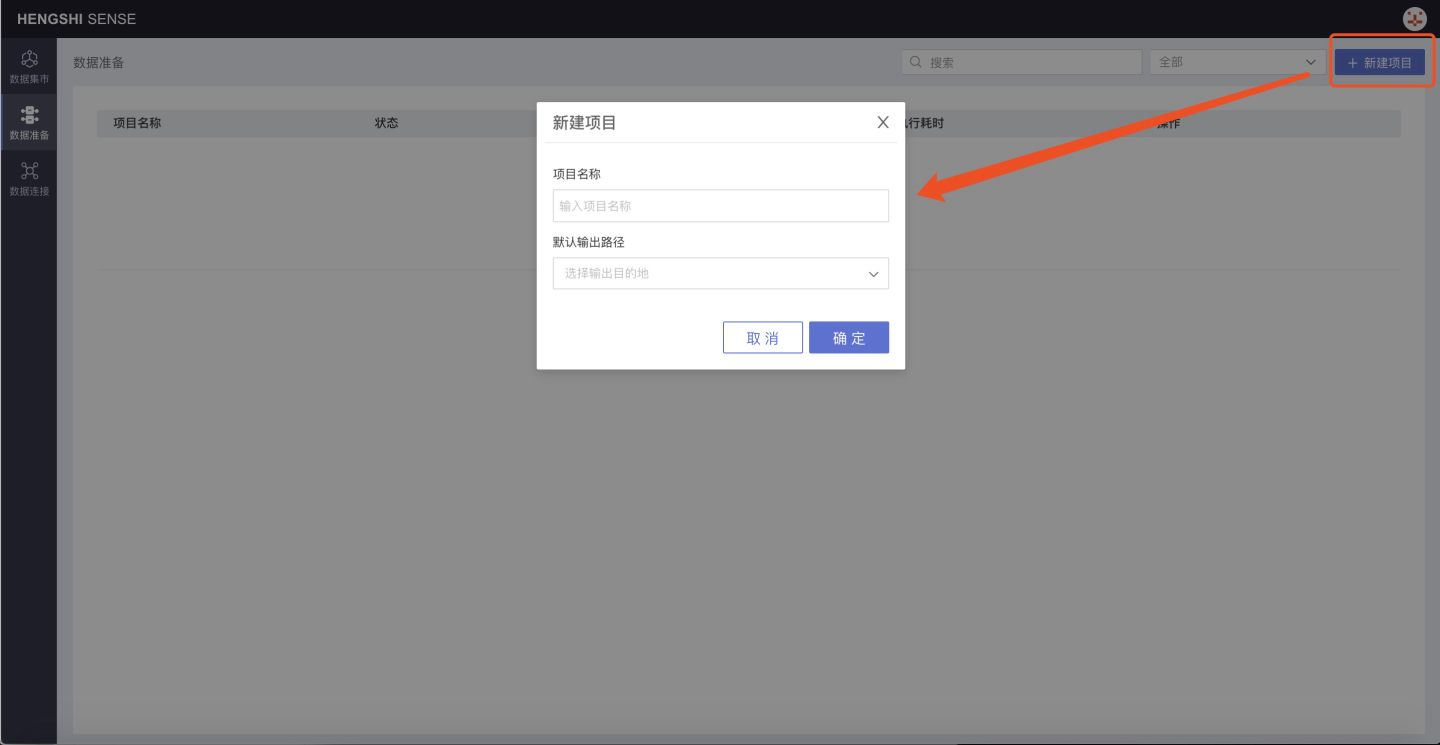Close the 新建项目 dialog with X
1440x745 pixels.
[x=882, y=122]
